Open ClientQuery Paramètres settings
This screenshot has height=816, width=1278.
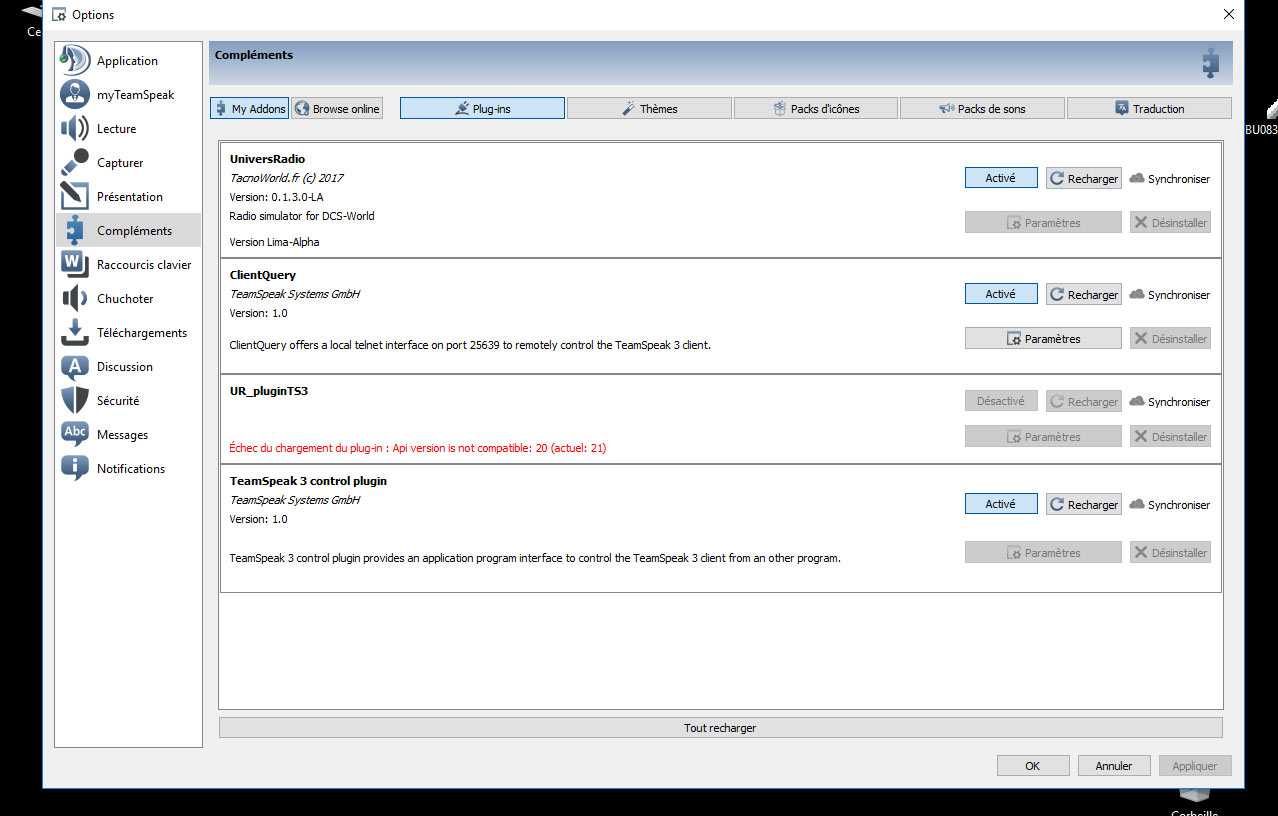coord(1043,339)
